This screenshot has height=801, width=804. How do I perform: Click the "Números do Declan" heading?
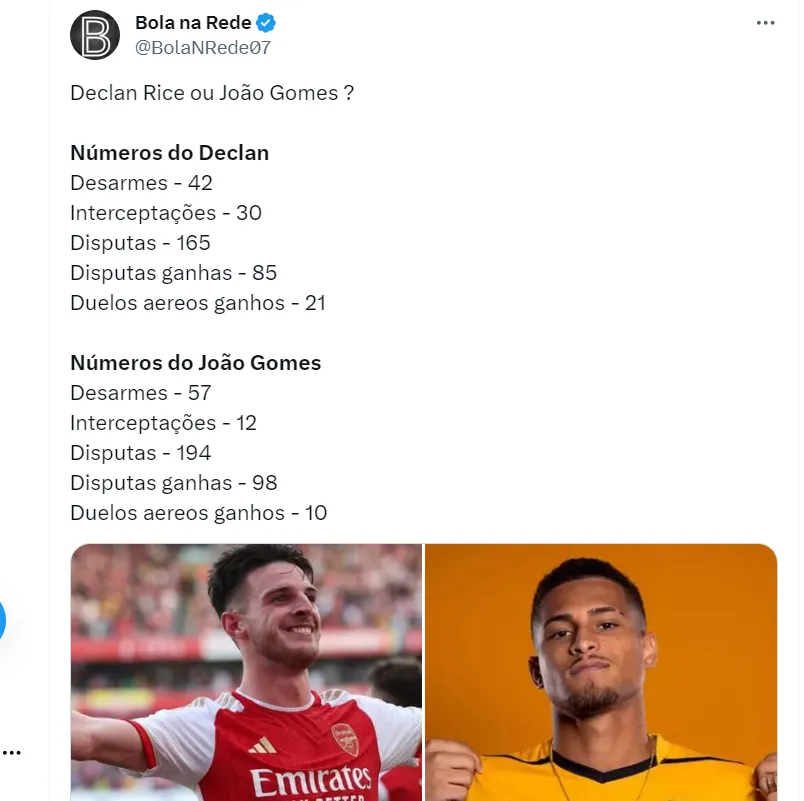click(x=169, y=153)
